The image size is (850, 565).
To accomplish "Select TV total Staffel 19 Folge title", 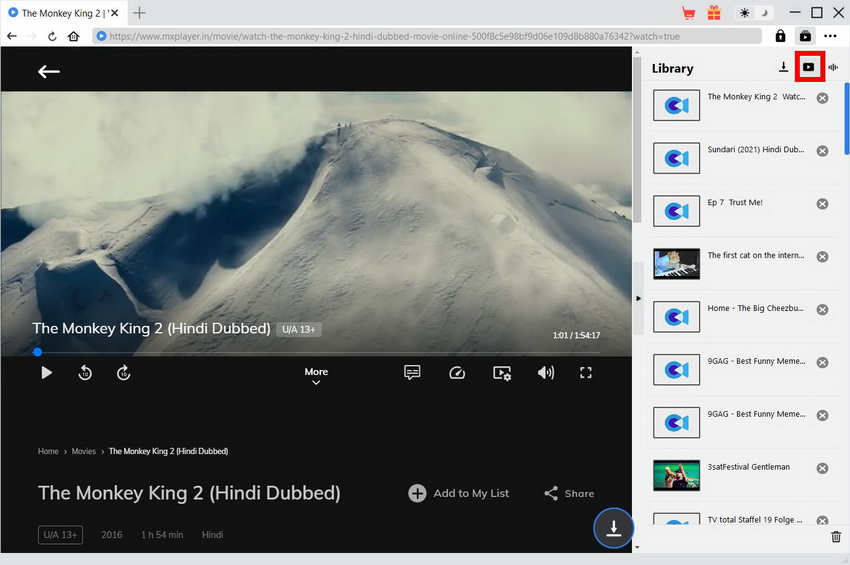I will 755,519.
